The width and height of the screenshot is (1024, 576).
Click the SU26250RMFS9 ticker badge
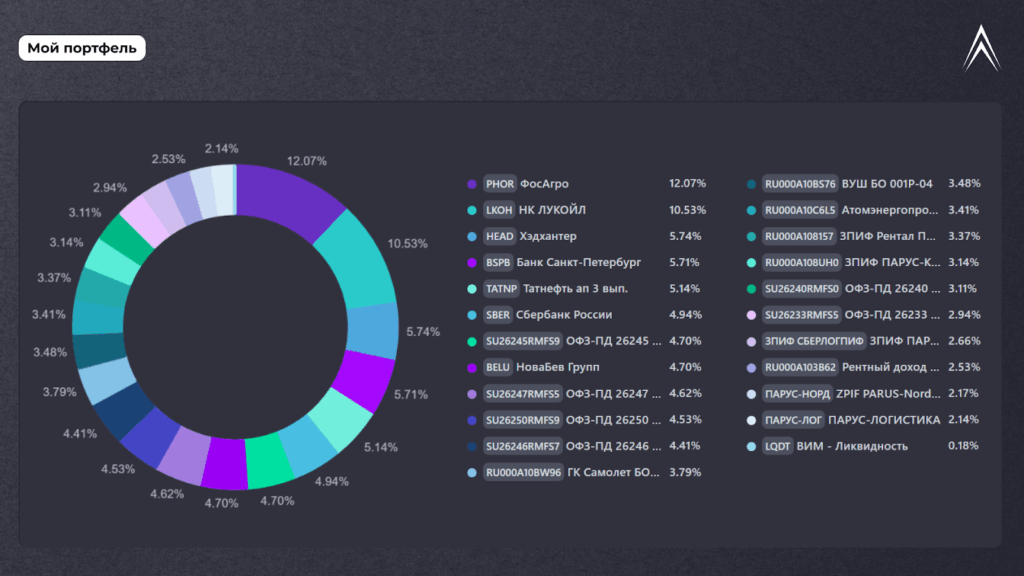click(x=522, y=419)
